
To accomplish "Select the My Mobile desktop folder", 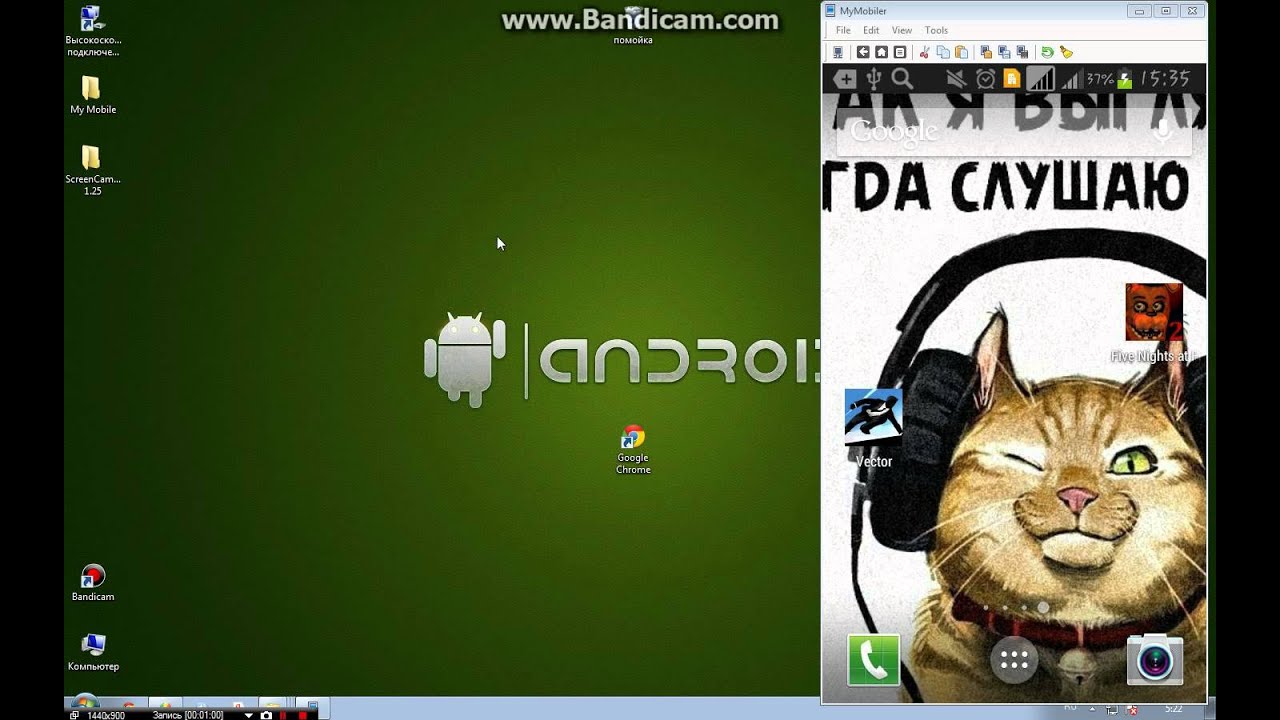I will tap(93, 95).
